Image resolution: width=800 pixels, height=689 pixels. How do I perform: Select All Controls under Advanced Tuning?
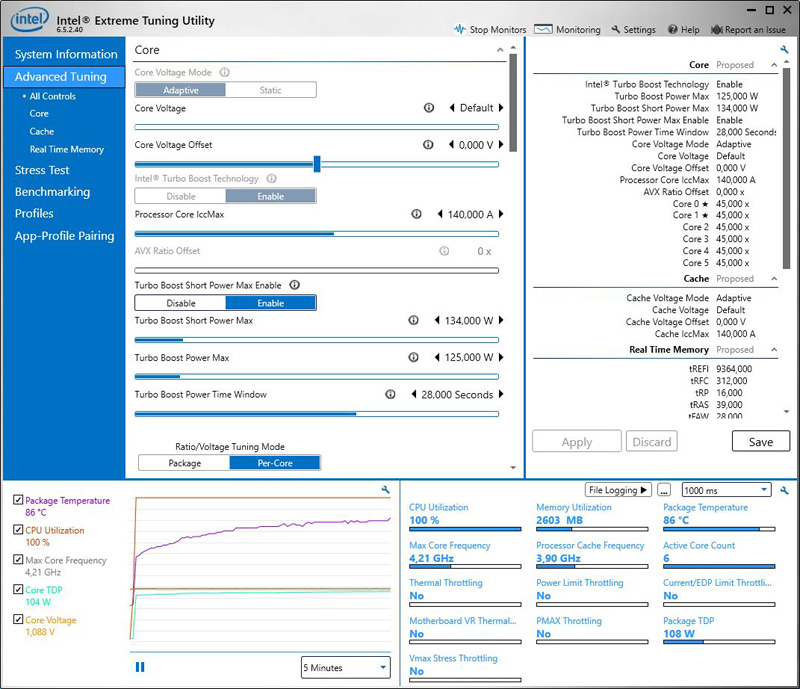pyautogui.click(x=53, y=96)
